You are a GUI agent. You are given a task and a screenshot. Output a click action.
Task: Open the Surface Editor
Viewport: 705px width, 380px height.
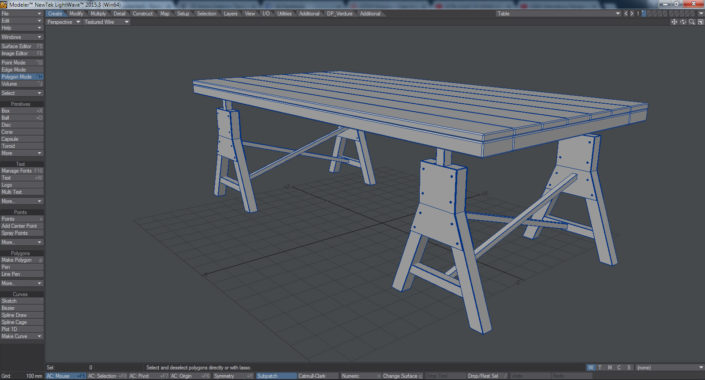(x=22, y=46)
